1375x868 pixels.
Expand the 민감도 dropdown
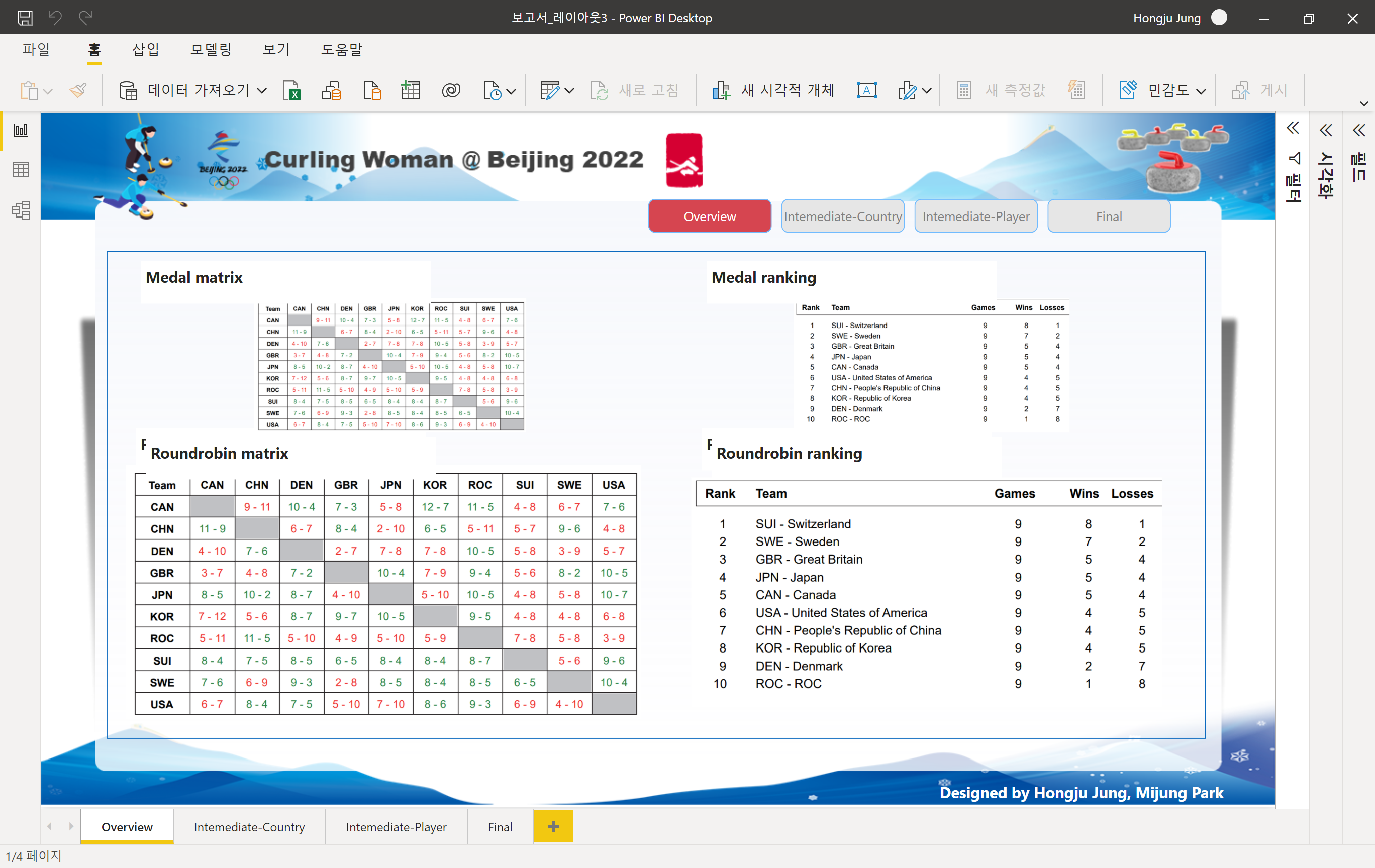[1202, 91]
